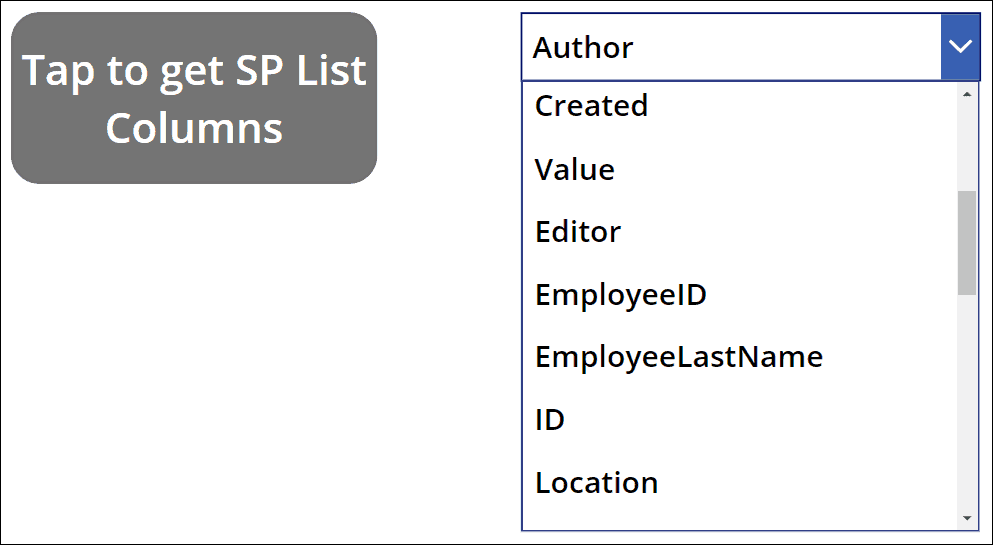Collapse the dropdown with the chevron button
Screen dimensions: 993x545
[960, 47]
